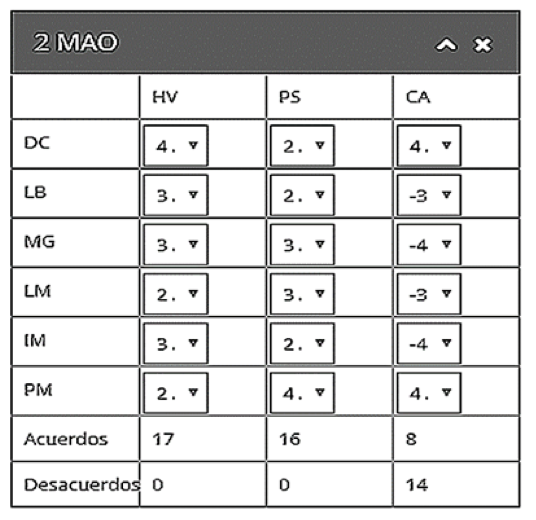Screen dimensions: 536x520
Task: Open the DC row CA dropdown
Action: [x=429, y=146]
